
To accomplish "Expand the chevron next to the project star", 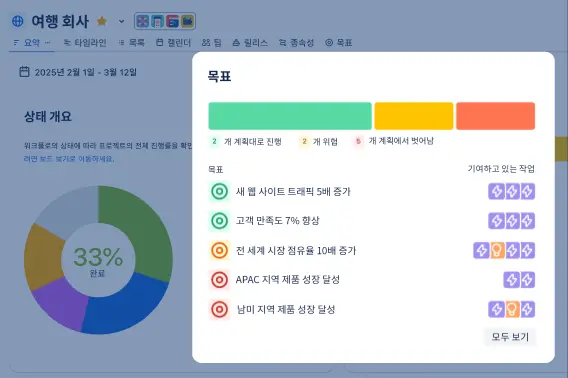I will coord(121,21).
